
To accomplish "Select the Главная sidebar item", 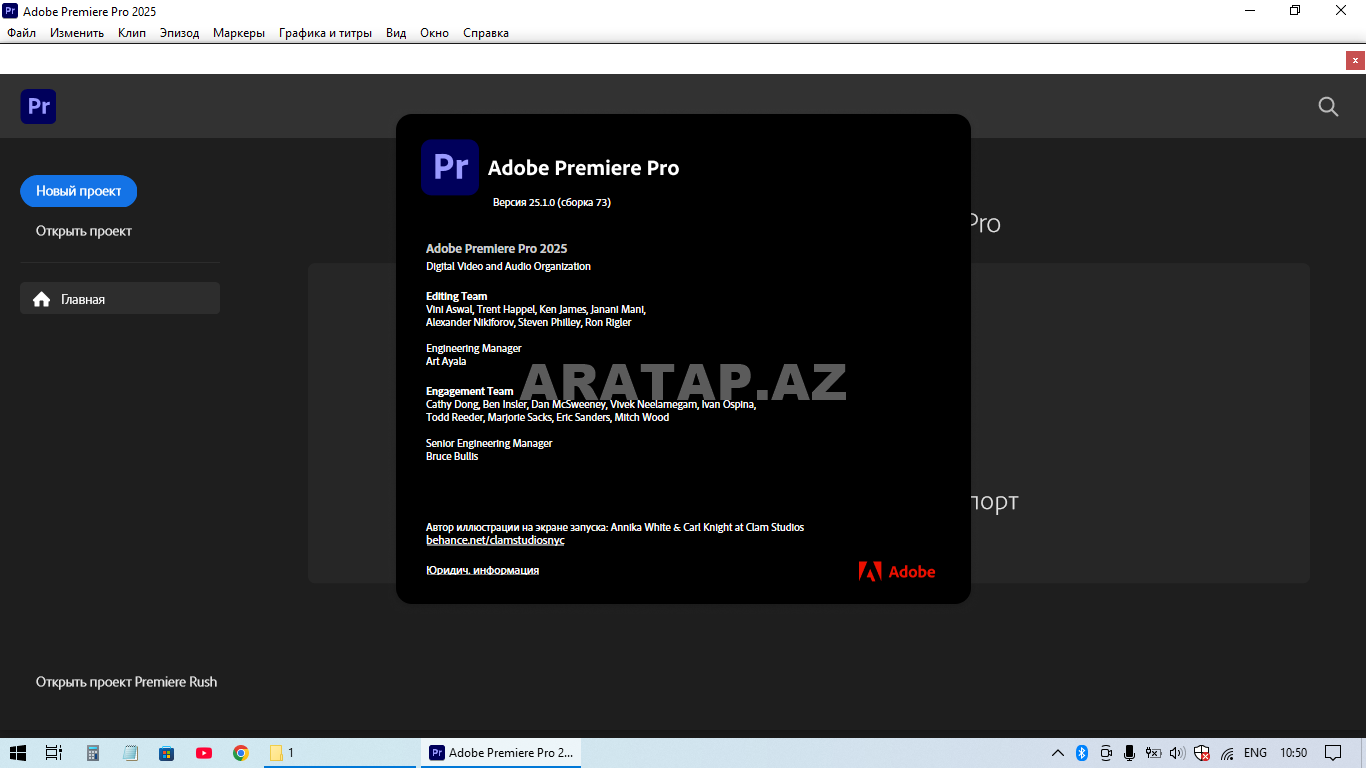I will (120, 298).
